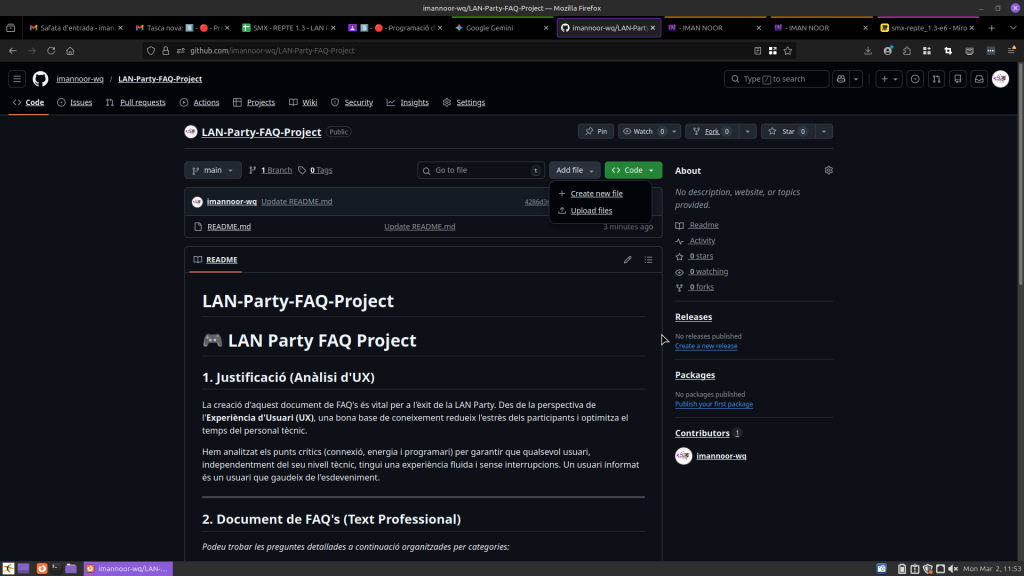
Task: Open README.md file in file list
Action: coord(229,227)
